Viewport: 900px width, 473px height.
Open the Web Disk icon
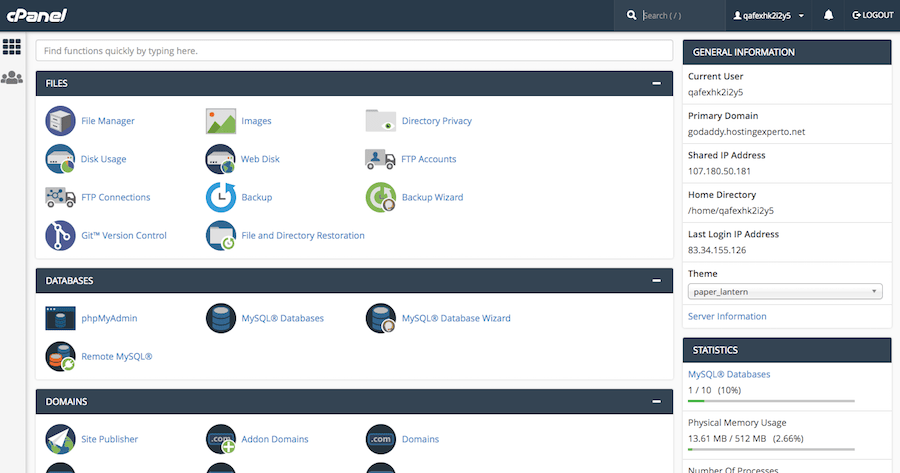click(221, 159)
